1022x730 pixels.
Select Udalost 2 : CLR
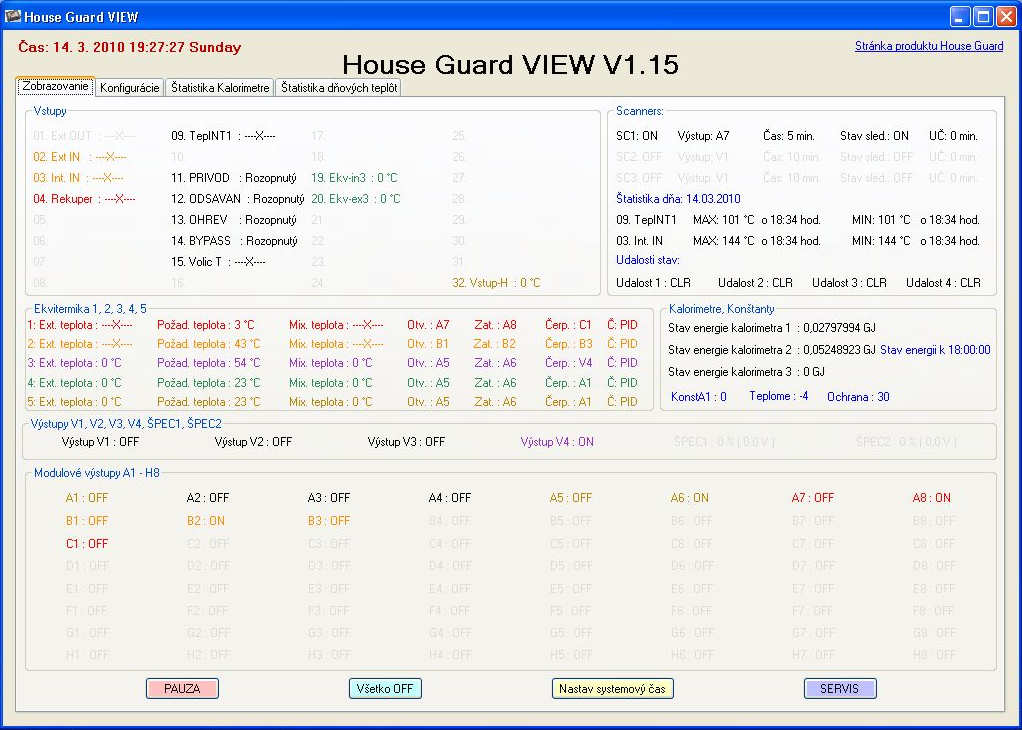tap(755, 283)
